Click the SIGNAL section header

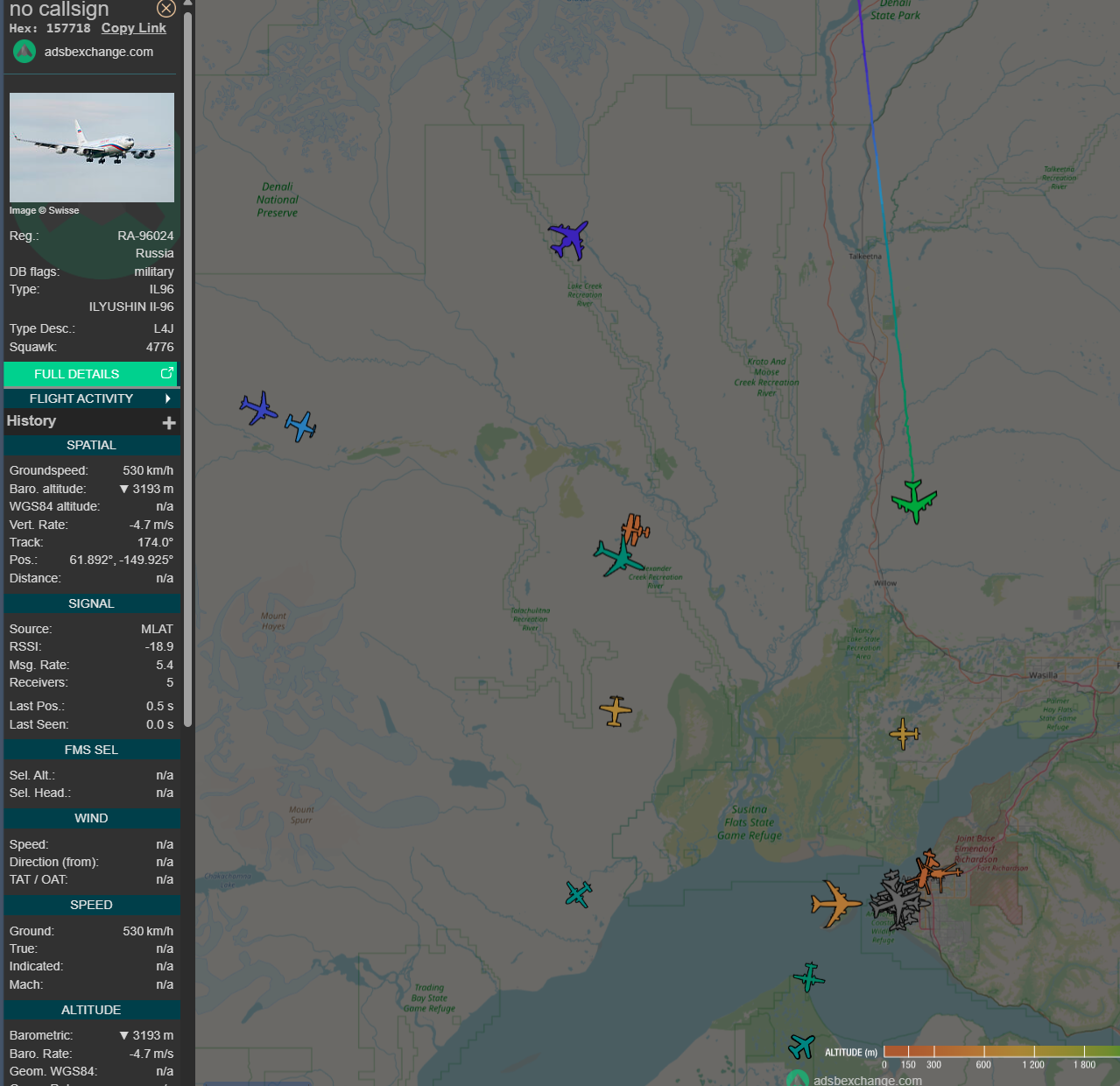[92, 603]
